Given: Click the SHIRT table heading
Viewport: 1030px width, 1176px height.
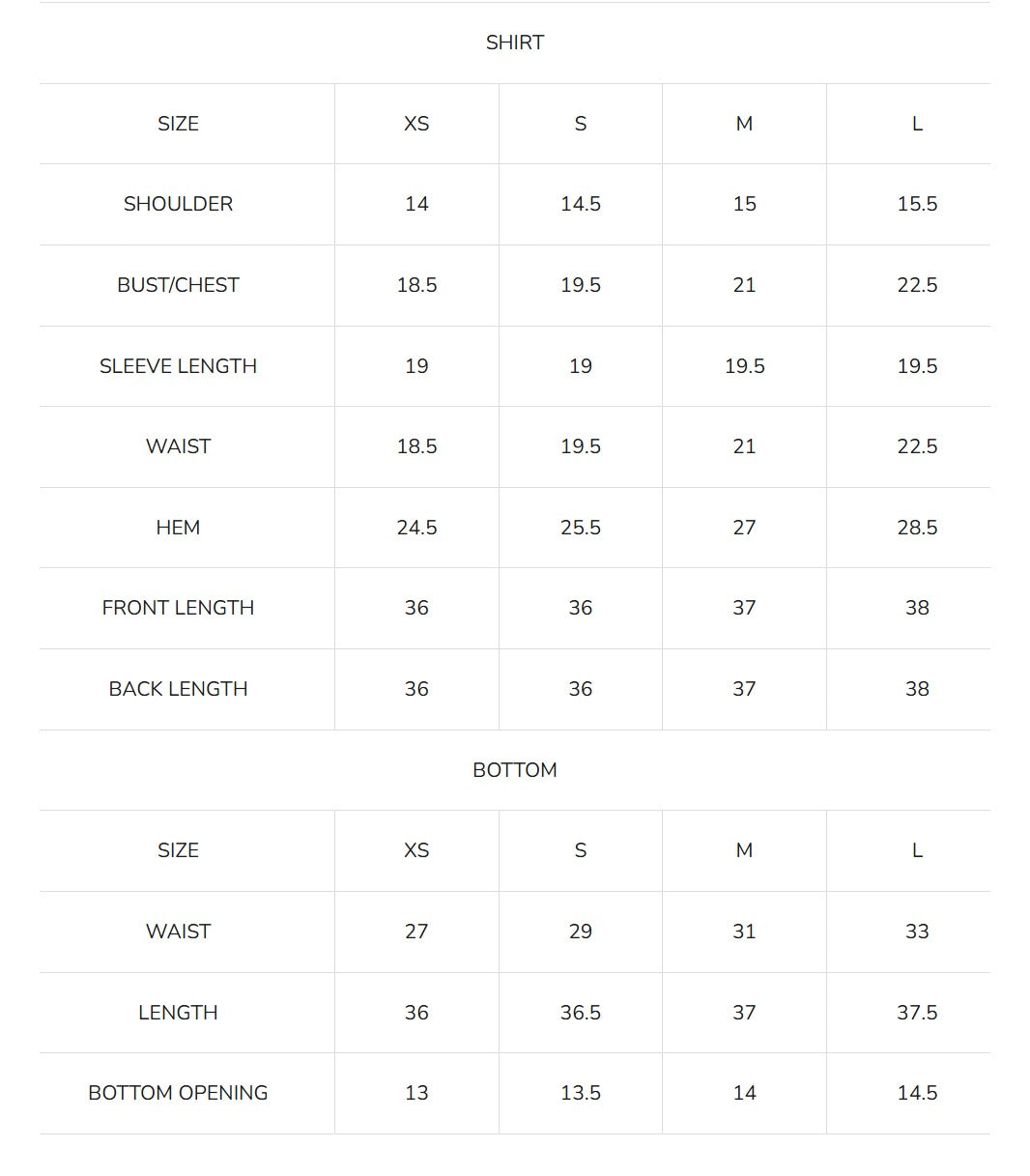Looking at the screenshot, I should click(515, 43).
